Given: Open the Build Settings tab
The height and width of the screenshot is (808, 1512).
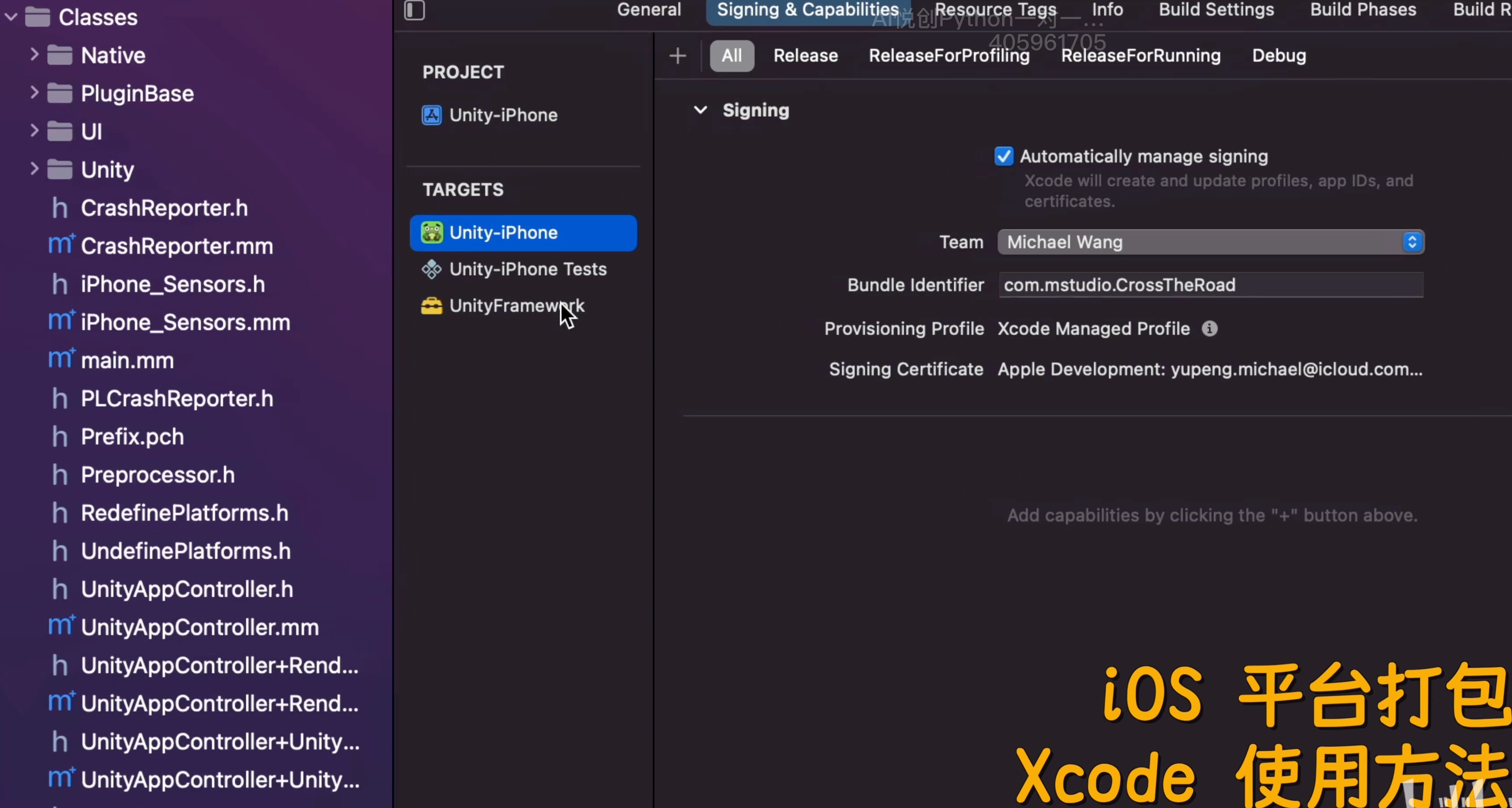Looking at the screenshot, I should (1216, 9).
